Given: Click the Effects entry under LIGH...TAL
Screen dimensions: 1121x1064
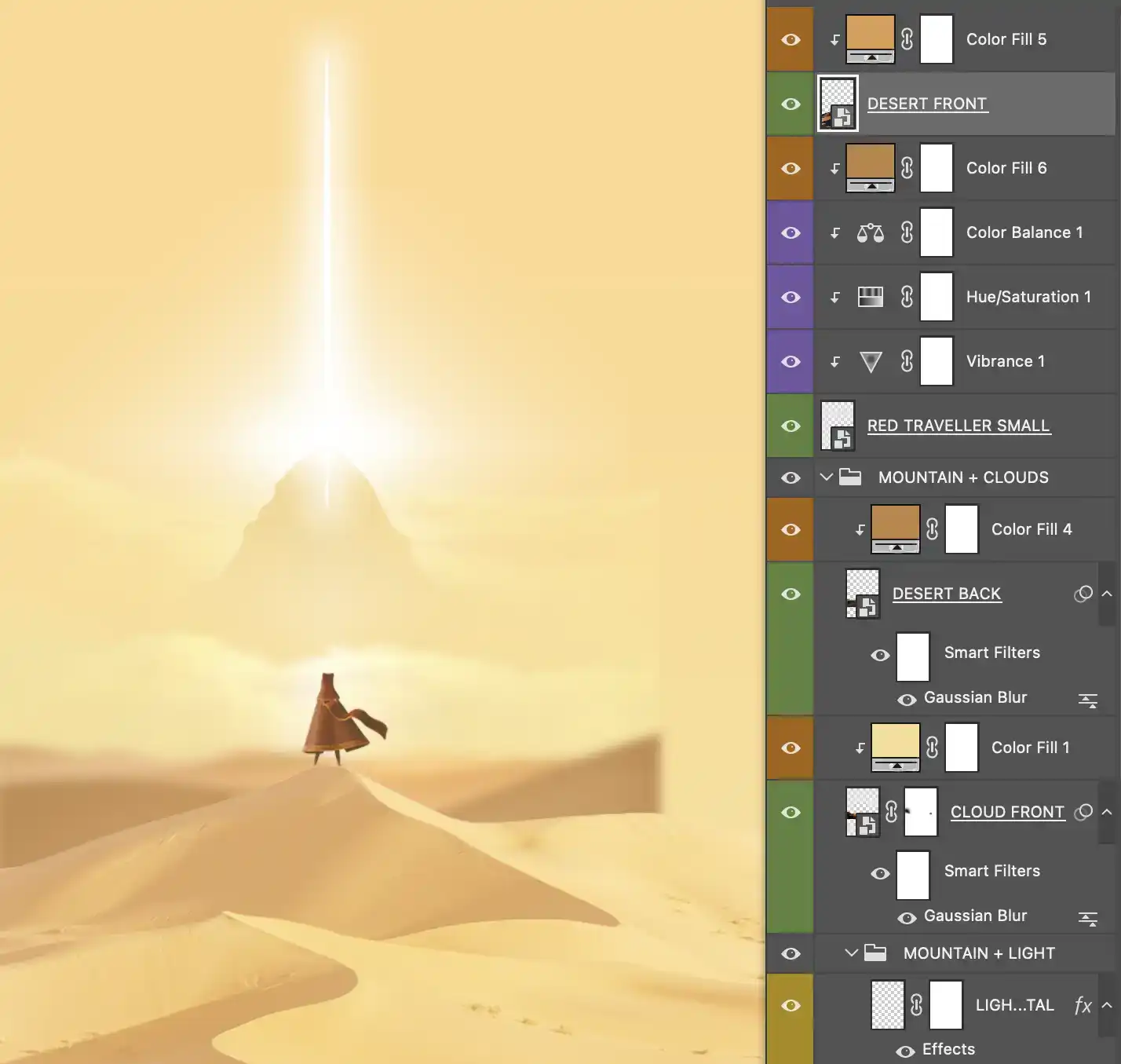Looking at the screenshot, I should 948,1049.
